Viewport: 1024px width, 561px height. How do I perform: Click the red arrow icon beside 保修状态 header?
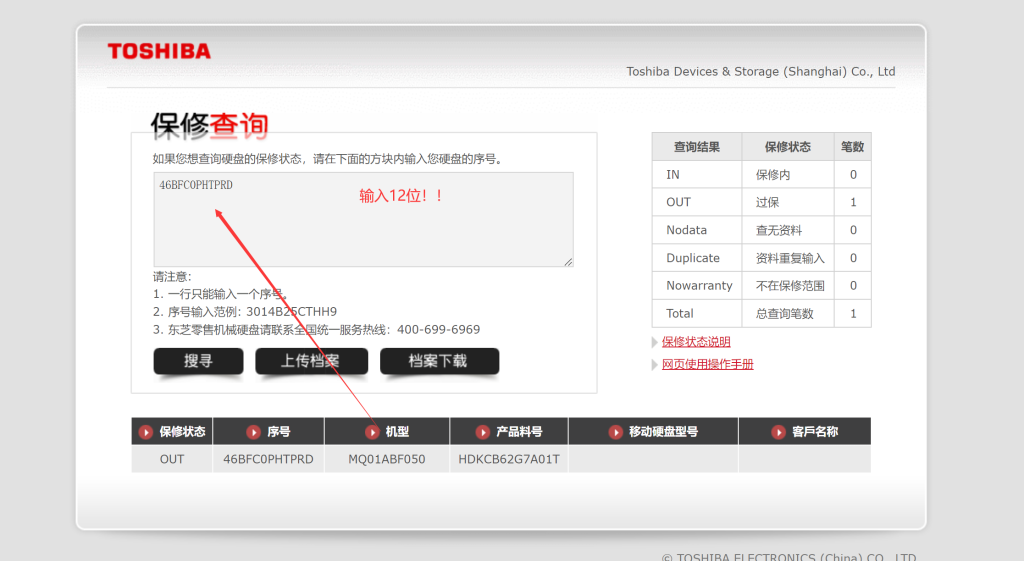click(146, 432)
